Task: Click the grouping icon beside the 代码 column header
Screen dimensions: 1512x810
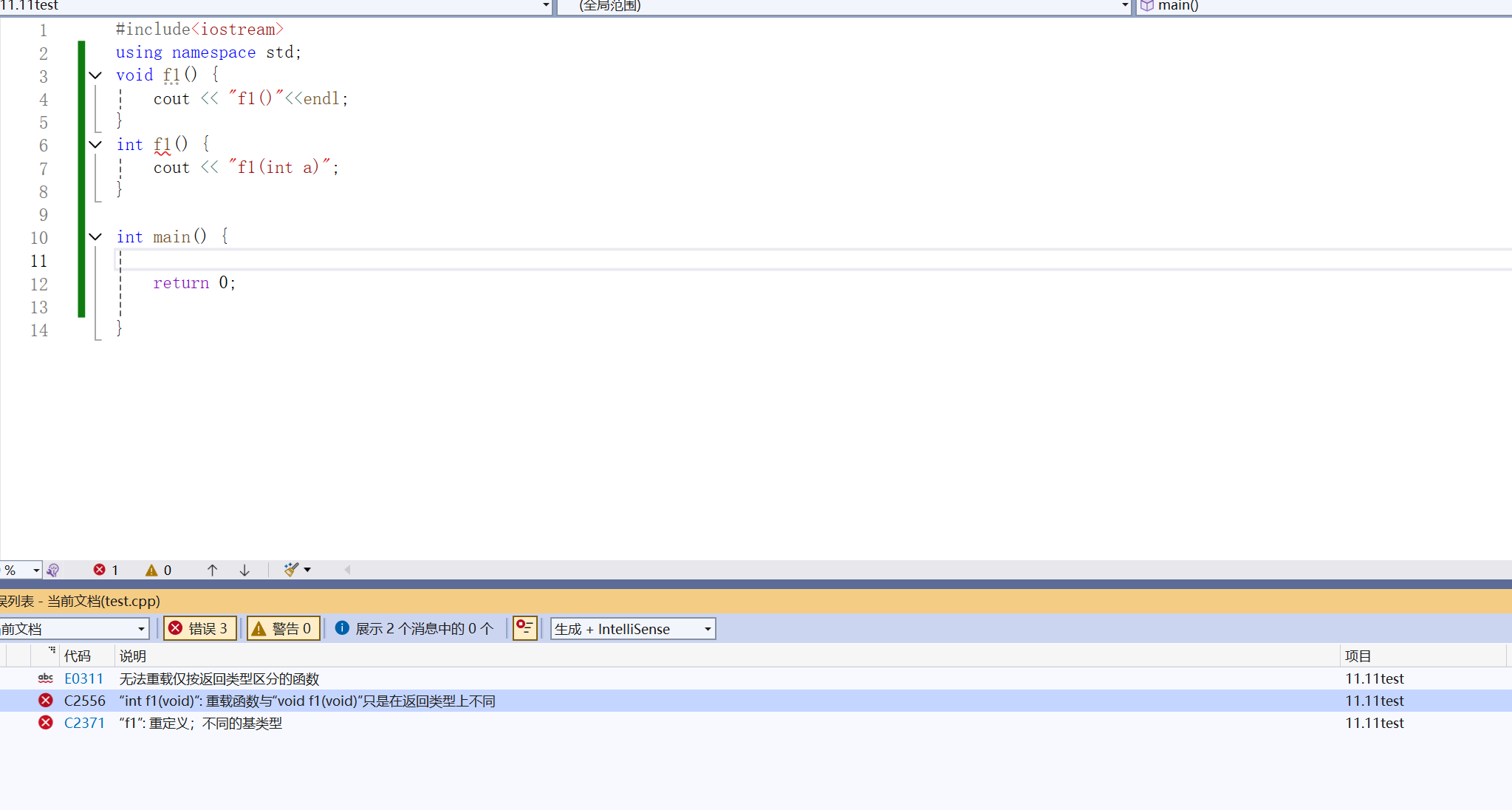Action: 51,651
